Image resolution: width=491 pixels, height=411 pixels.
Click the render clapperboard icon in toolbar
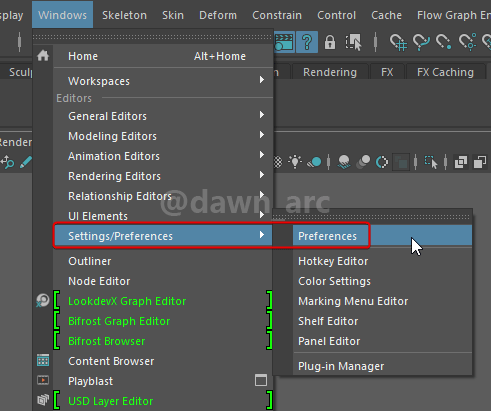pyautogui.click(x=284, y=42)
